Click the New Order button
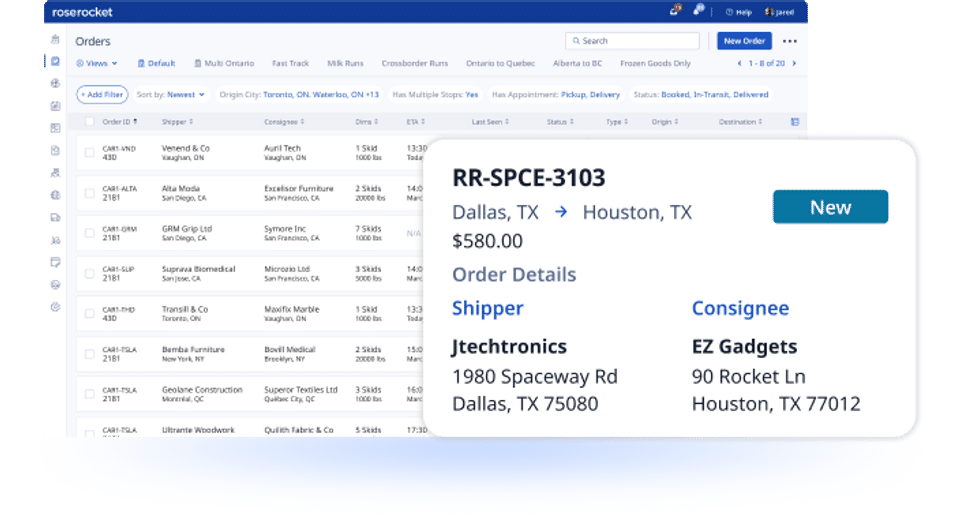960x524 pixels. [744, 41]
